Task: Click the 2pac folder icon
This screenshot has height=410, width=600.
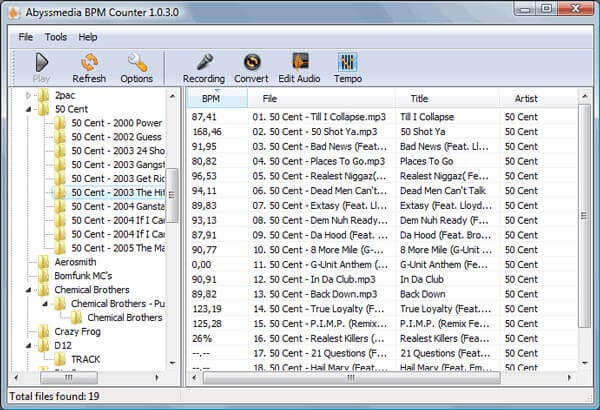Action: click(x=43, y=95)
